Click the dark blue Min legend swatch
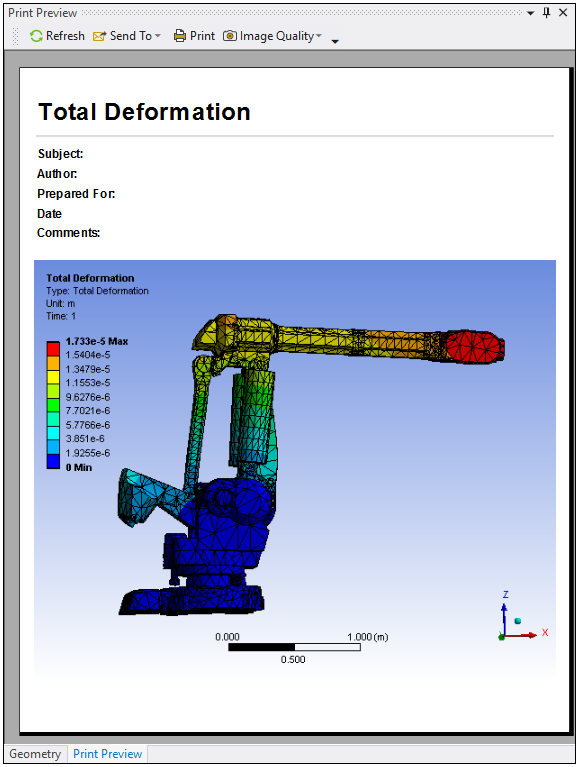 (53, 461)
